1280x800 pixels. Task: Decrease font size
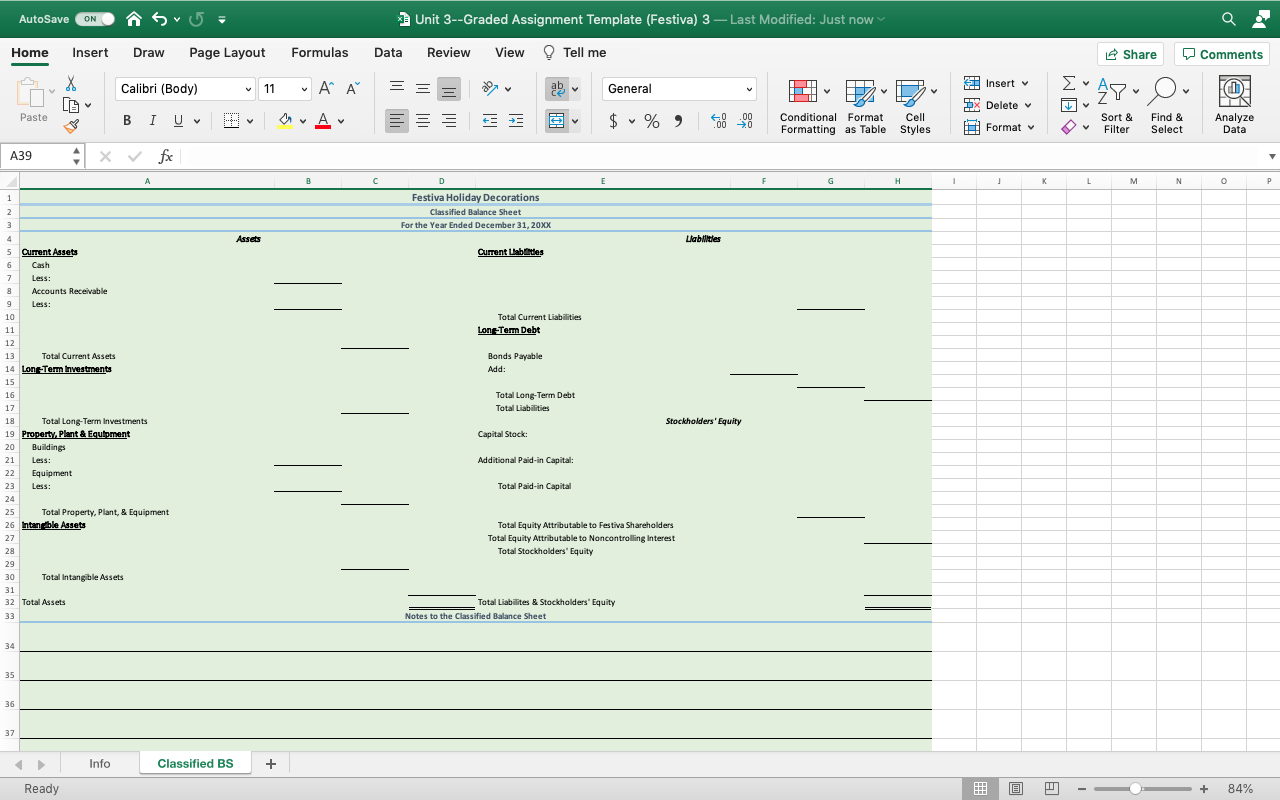tap(352, 89)
